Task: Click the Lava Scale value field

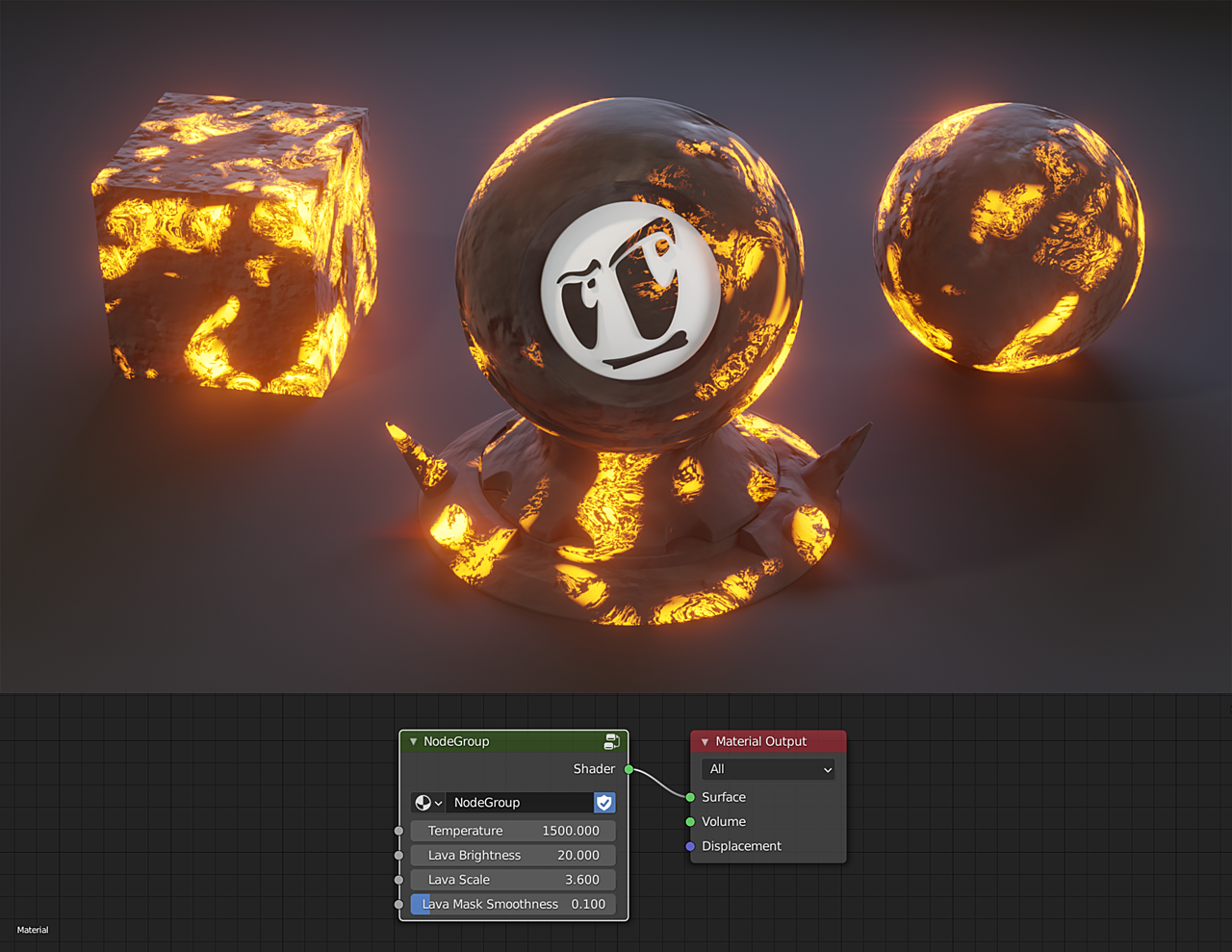Action: point(513,880)
